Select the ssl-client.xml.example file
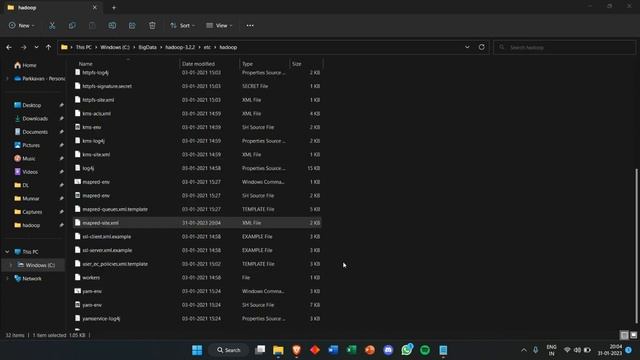Viewport: 640px width, 360px height. [x=197, y=237]
